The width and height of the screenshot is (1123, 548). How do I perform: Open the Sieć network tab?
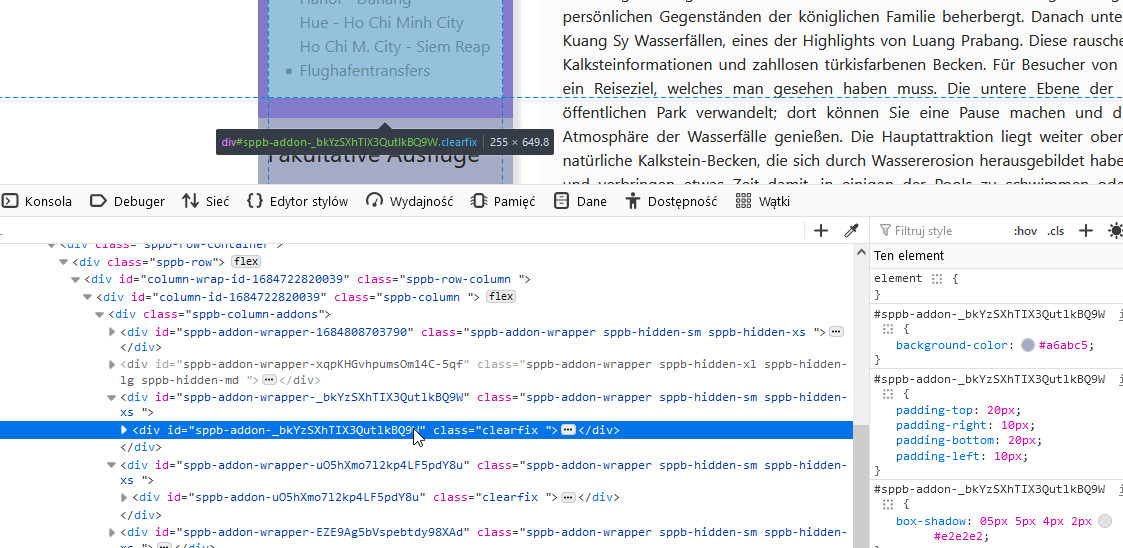click(x=205, y=201)
